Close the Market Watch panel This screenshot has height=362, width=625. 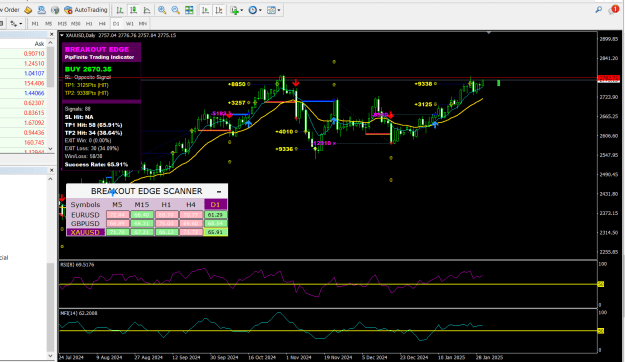(51, 34)
